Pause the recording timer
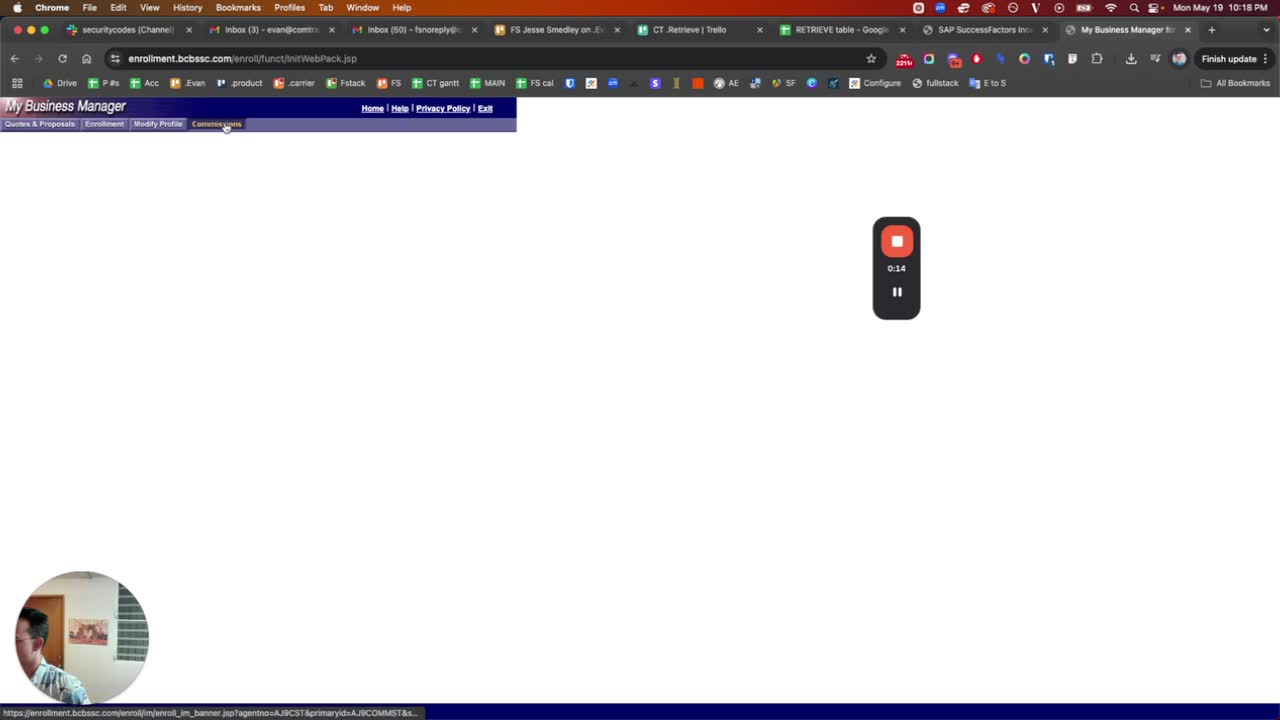 [x=897, y=292]
